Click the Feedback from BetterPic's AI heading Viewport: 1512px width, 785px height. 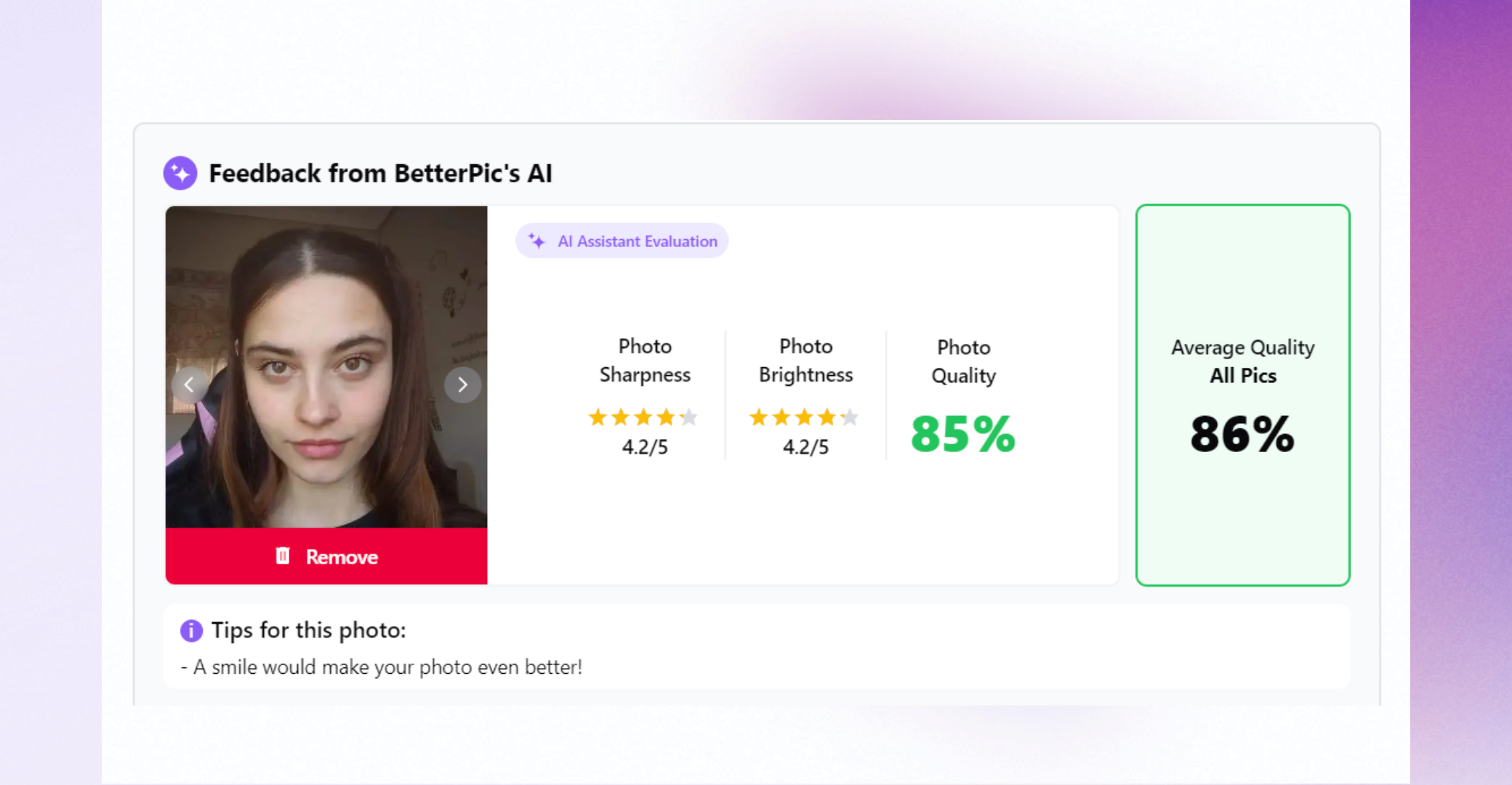click(380, 174)
